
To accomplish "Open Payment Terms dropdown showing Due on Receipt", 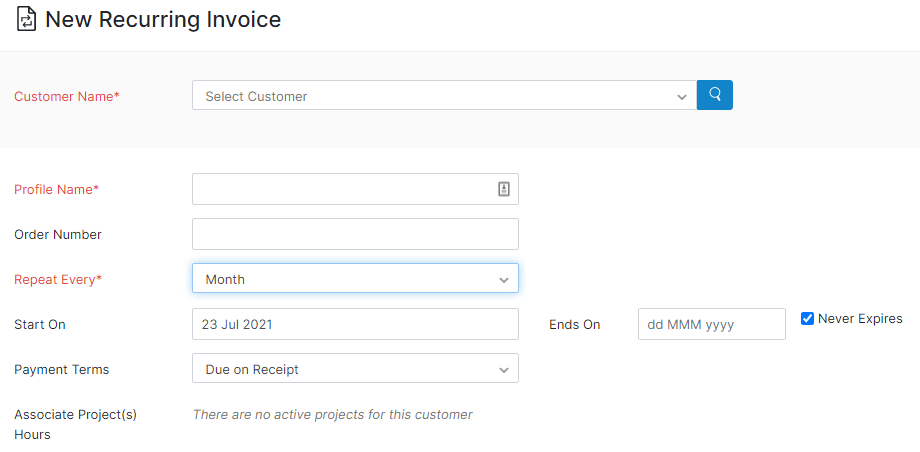I will click(355, 369).
